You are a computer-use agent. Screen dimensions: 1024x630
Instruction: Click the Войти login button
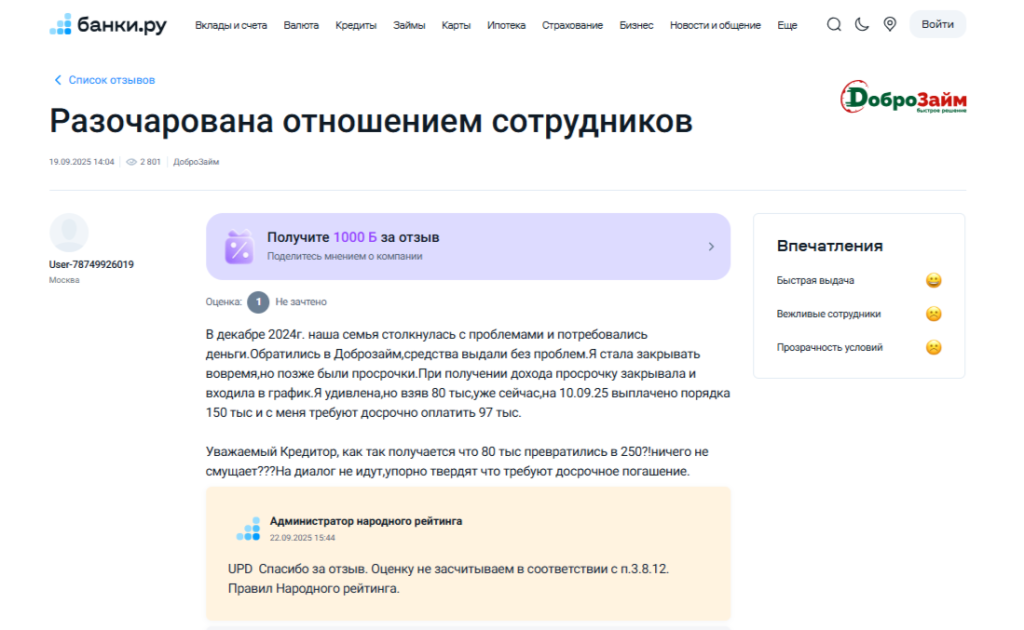(937, 24)
